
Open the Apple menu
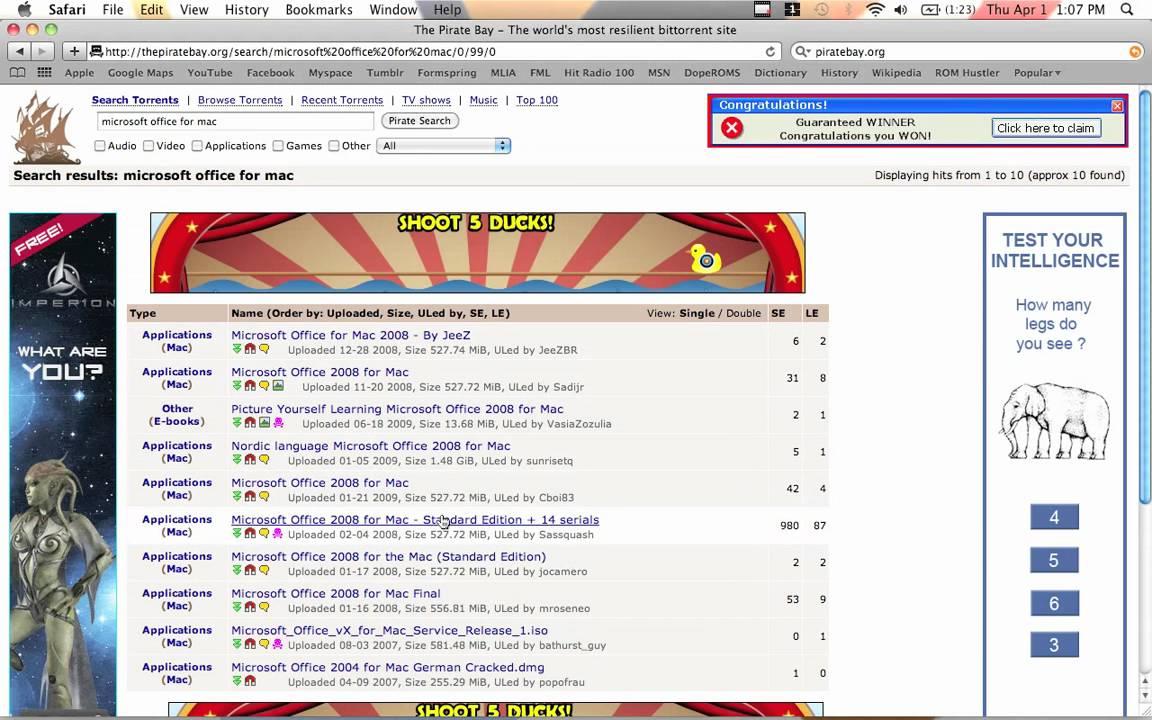coord(24,10)
